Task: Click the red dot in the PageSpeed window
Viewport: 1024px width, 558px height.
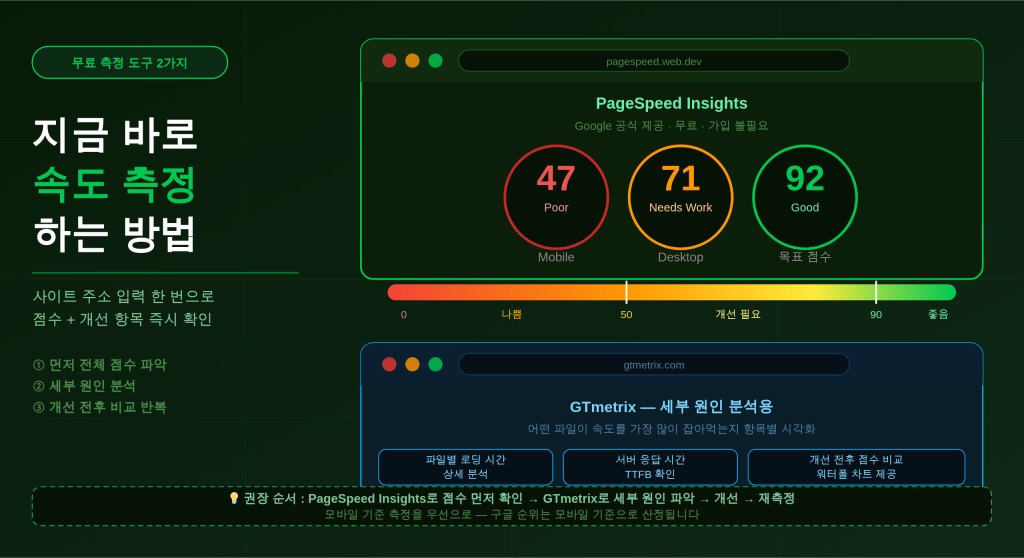Action: 389,61
